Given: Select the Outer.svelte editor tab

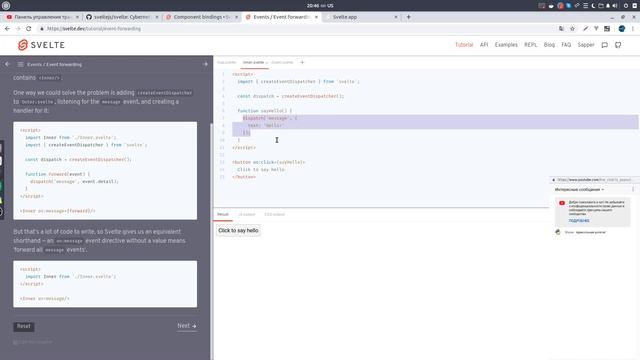Looking at the screenshot, I should pyautogui.click(x=282, y=62).
